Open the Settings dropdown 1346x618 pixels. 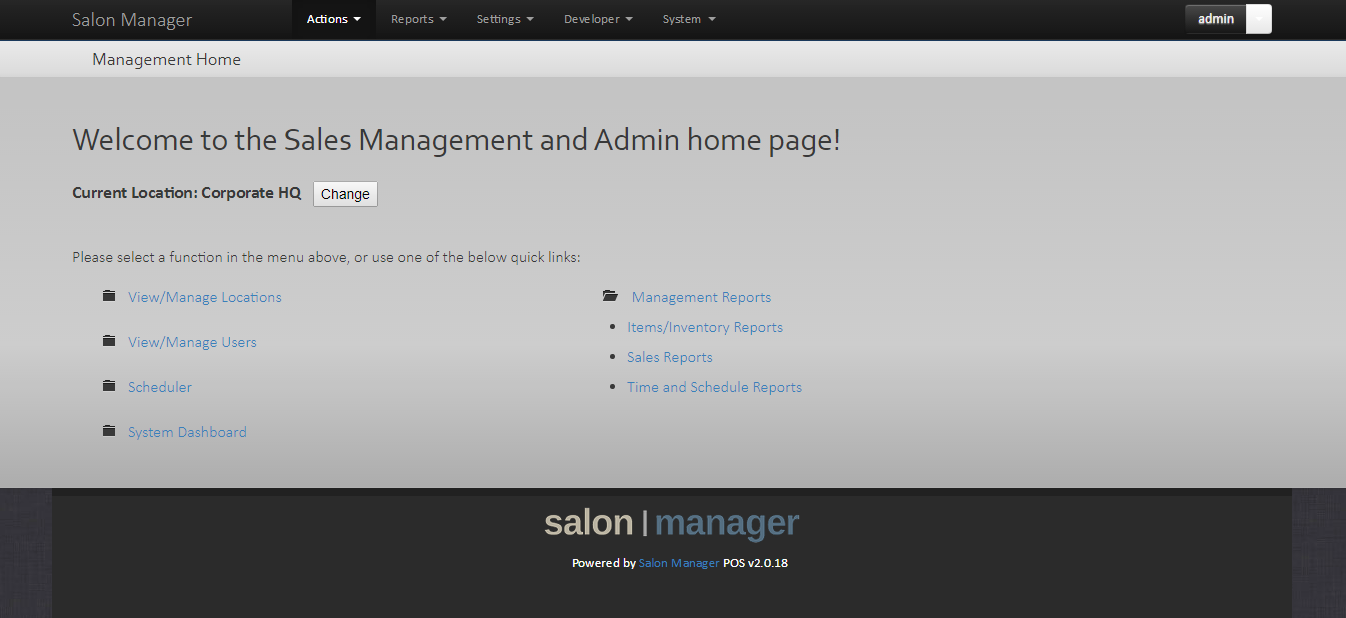point(505,18)
